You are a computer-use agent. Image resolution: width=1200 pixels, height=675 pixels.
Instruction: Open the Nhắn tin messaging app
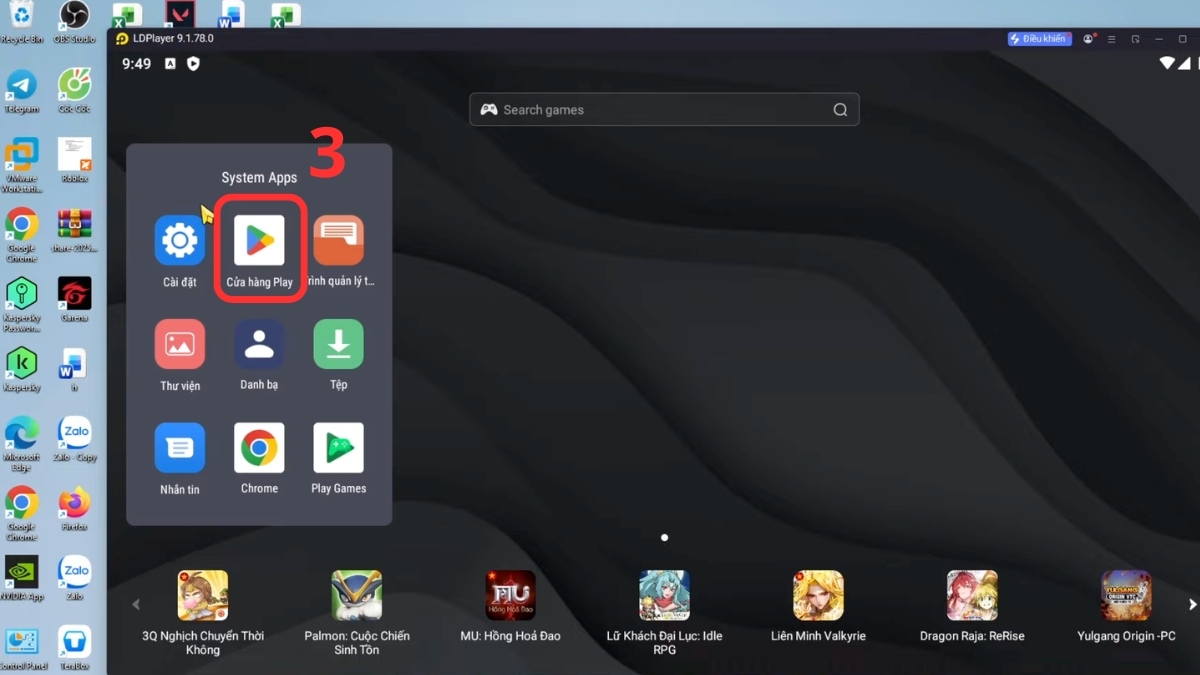(180, 447)
